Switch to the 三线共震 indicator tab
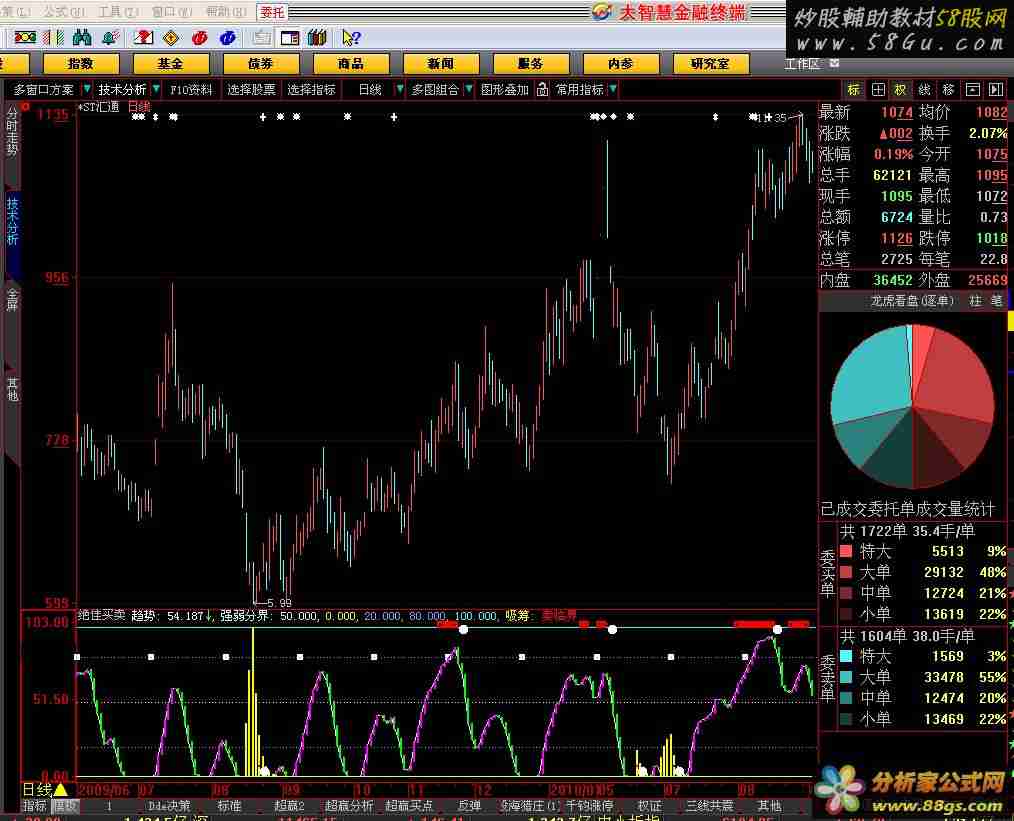Image resolution: width=1014 pixels, height=821 pixels. click(x=709, y=805)
